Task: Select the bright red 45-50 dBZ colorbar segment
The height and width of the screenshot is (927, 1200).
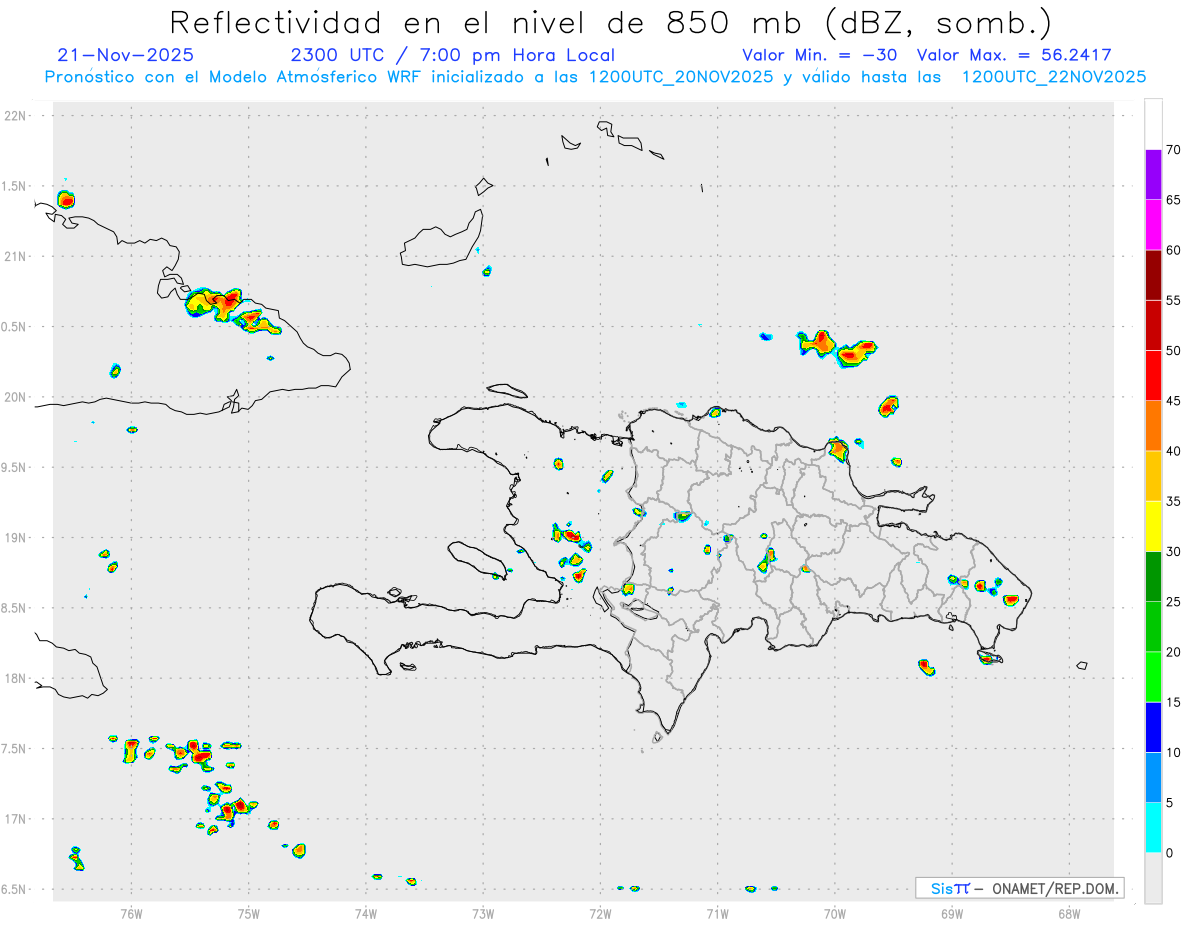Action: pos(1153,376)
